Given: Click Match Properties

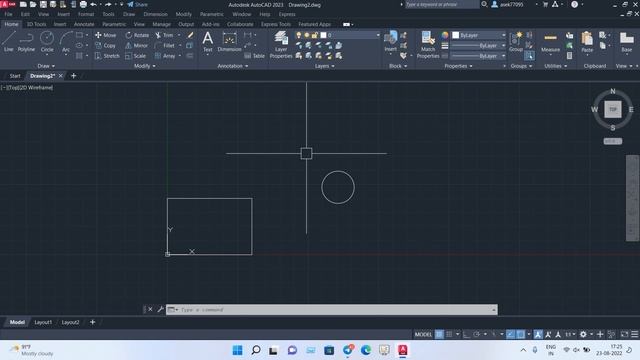Looking at the screenshot, I should (x=428, y=44).
